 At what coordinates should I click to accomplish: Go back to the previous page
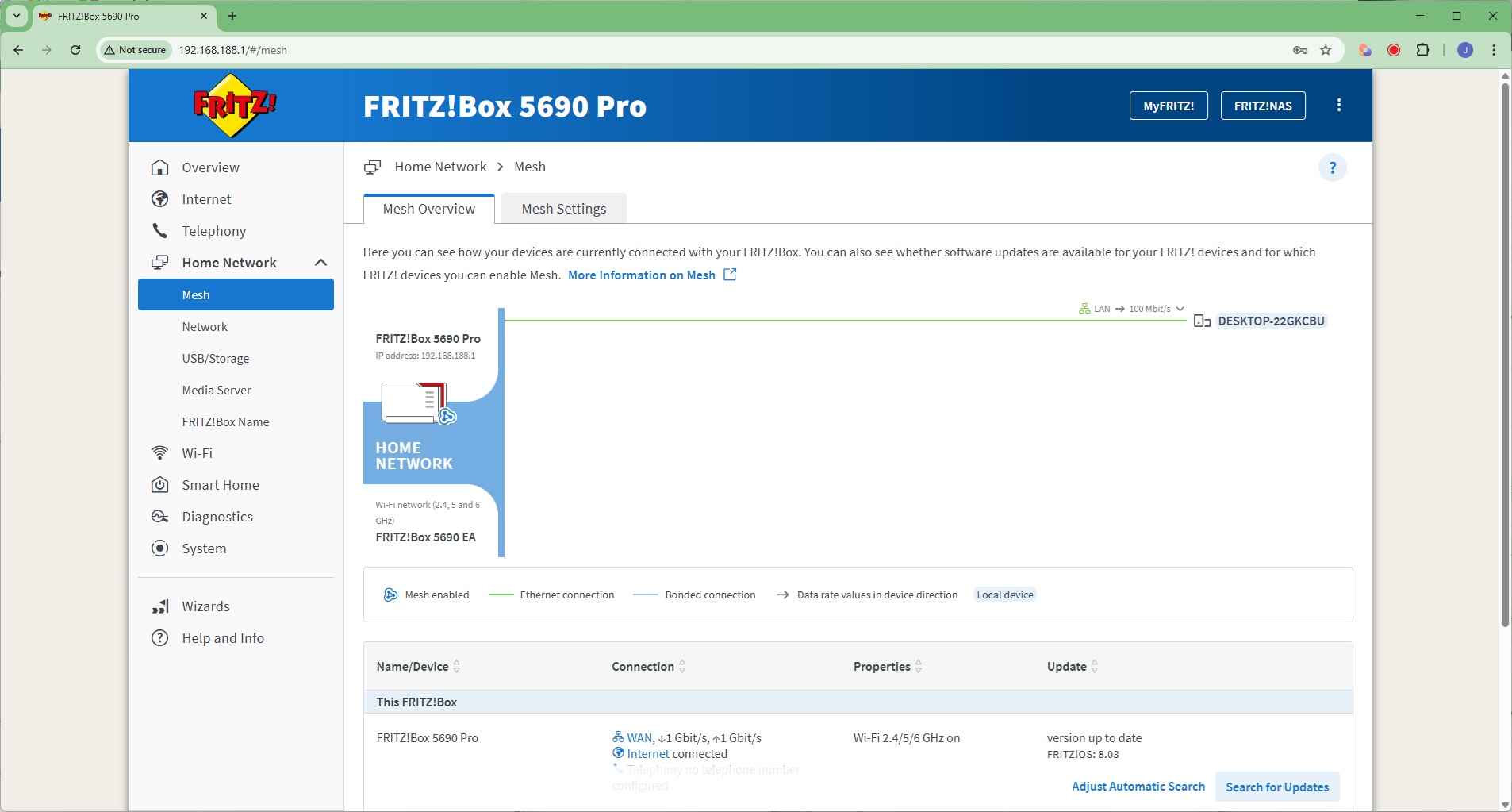click(x=18, y=50)
